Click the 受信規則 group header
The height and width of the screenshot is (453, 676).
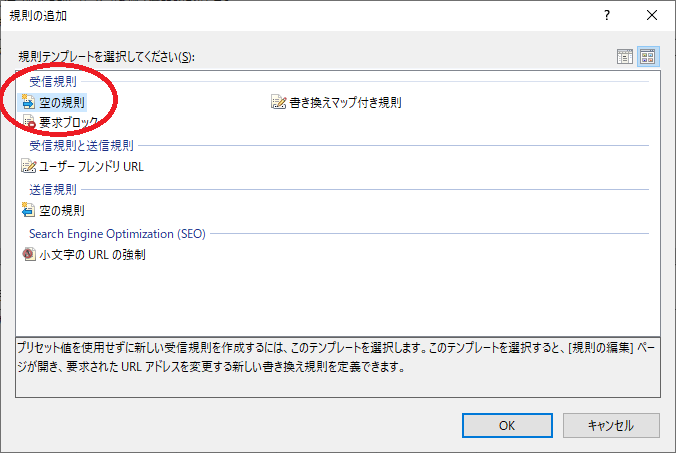(53, 81)
